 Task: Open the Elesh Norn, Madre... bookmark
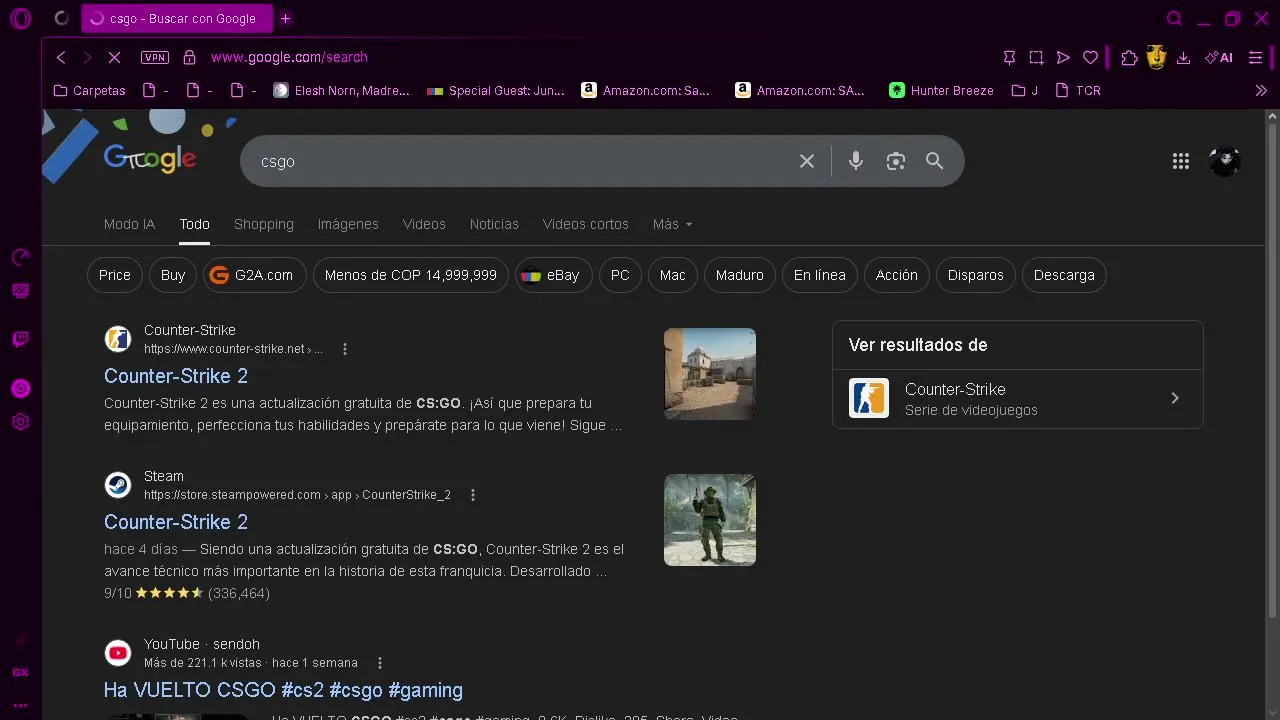(x=341, y=90)
